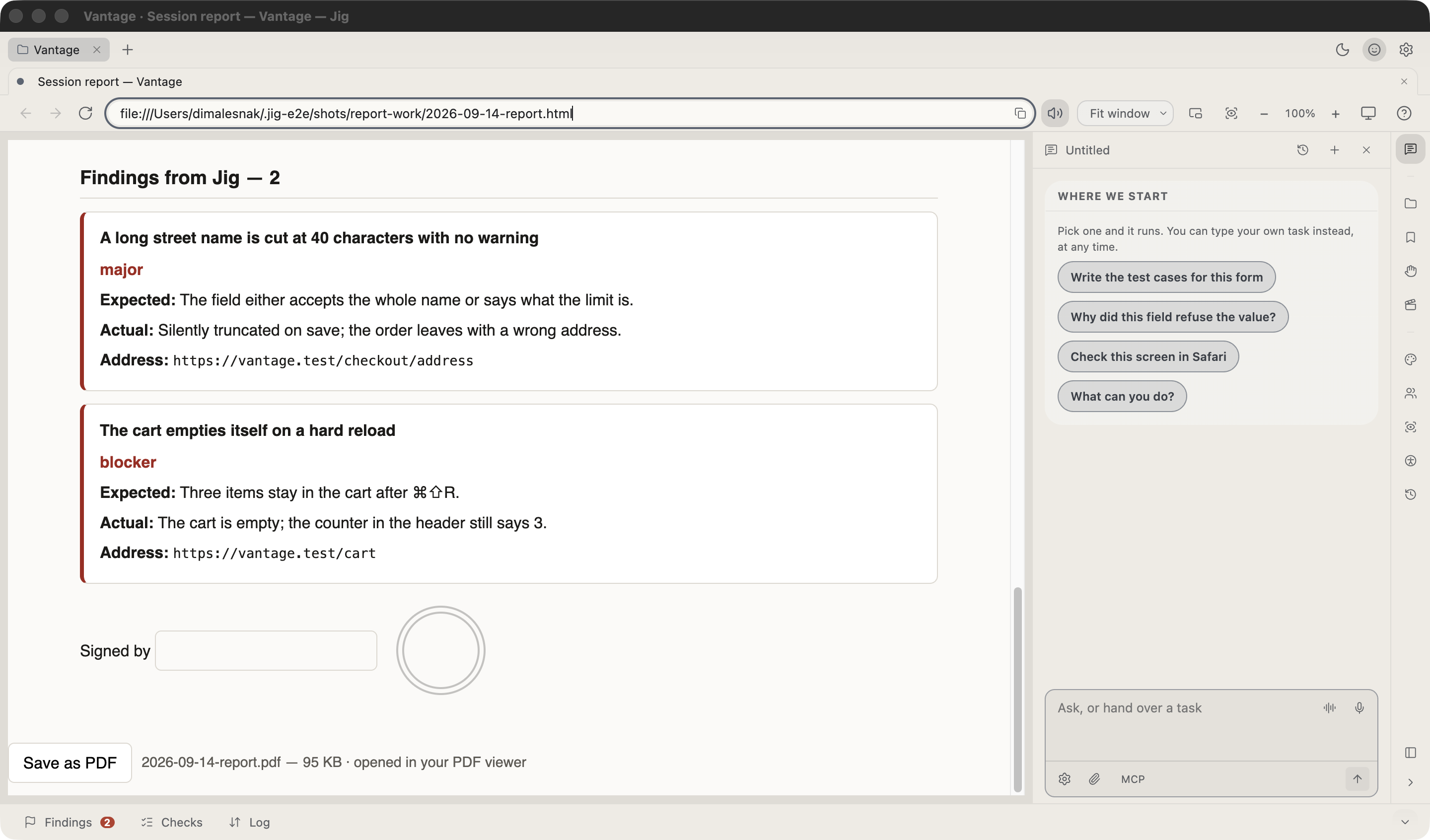Go forward to next page

(x=56, y=114)
